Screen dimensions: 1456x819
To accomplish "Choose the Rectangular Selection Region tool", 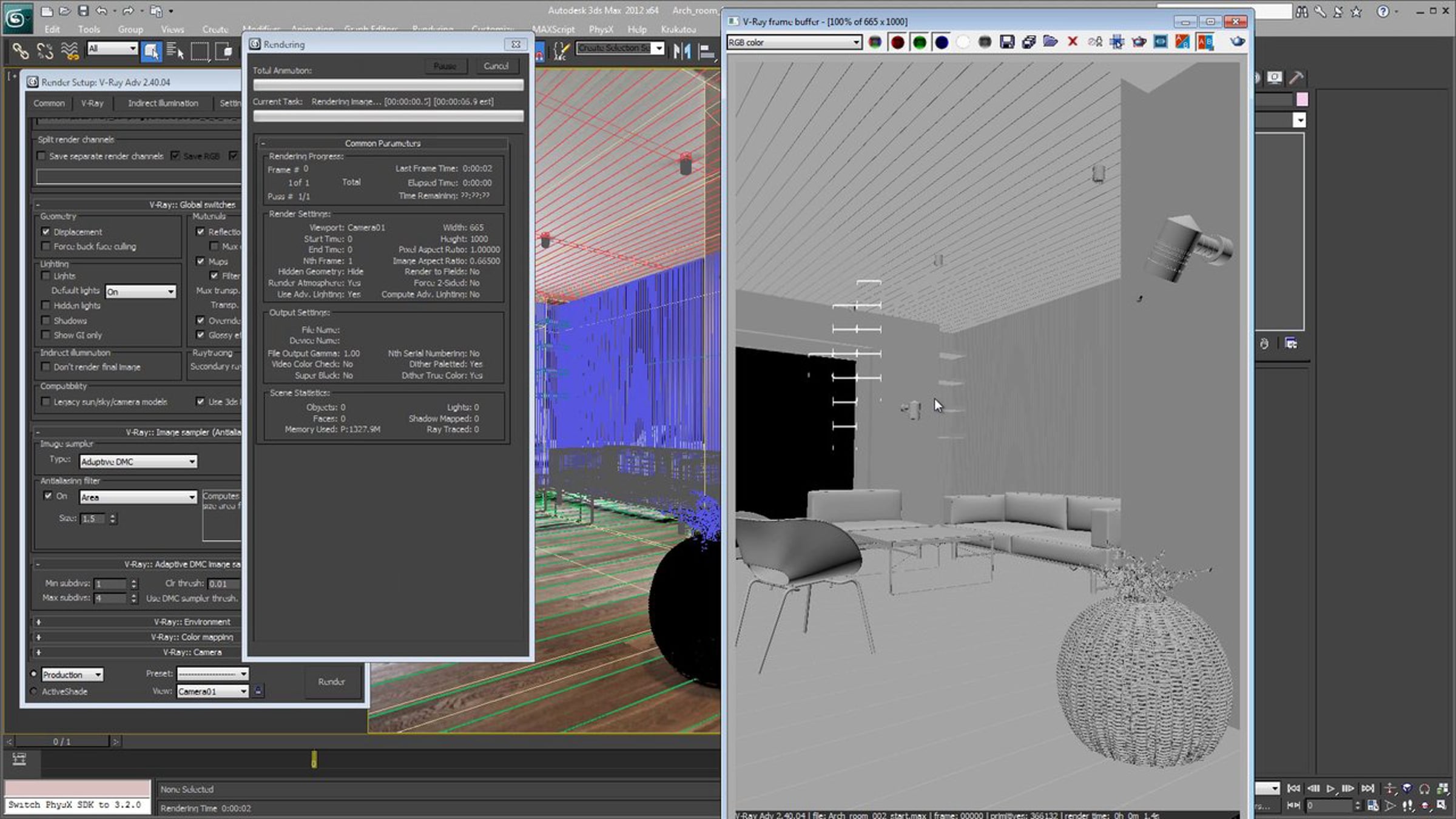I will (x=200, y=52).
